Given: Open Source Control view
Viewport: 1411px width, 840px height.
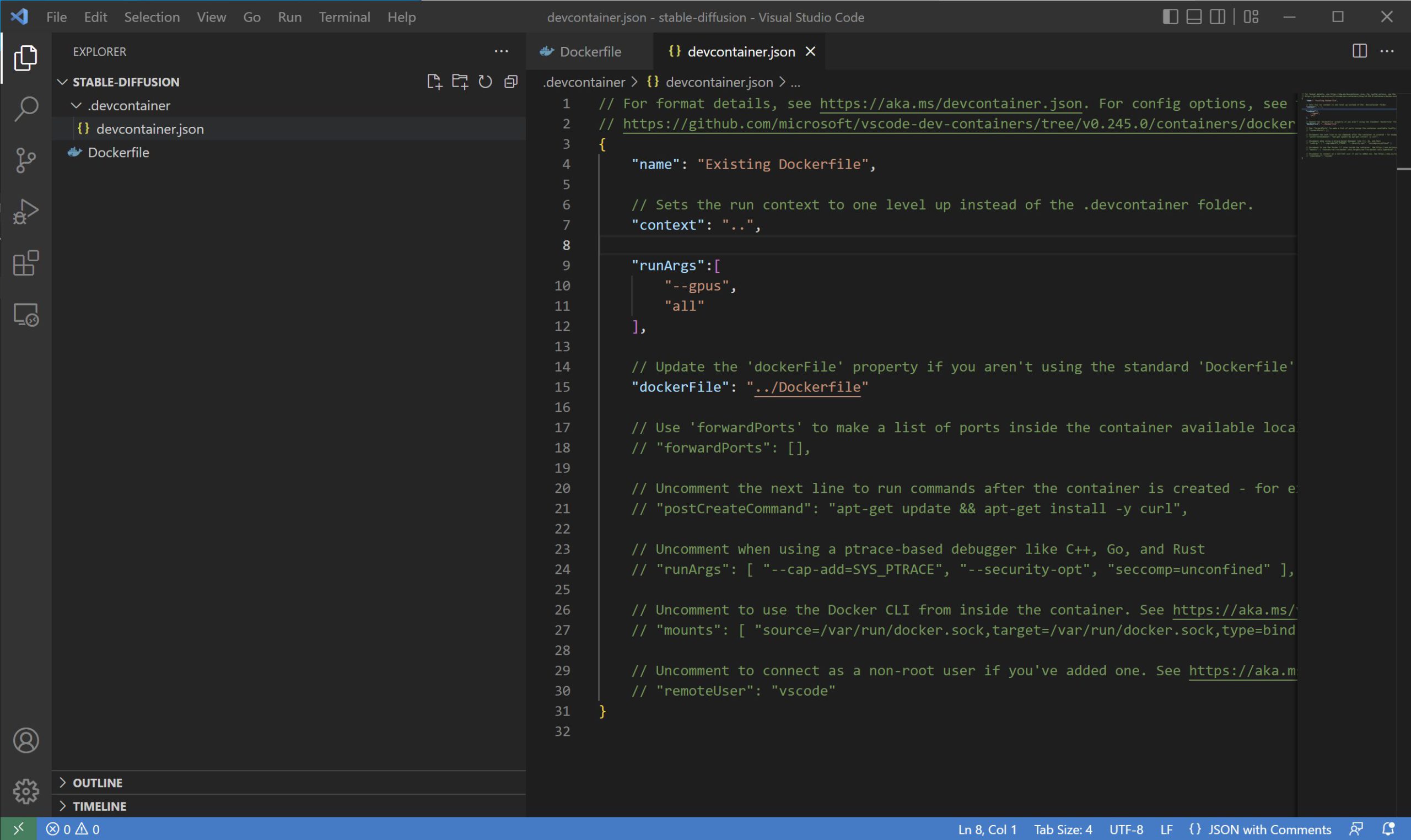Looking at the screenshot, I should (25, 160).
